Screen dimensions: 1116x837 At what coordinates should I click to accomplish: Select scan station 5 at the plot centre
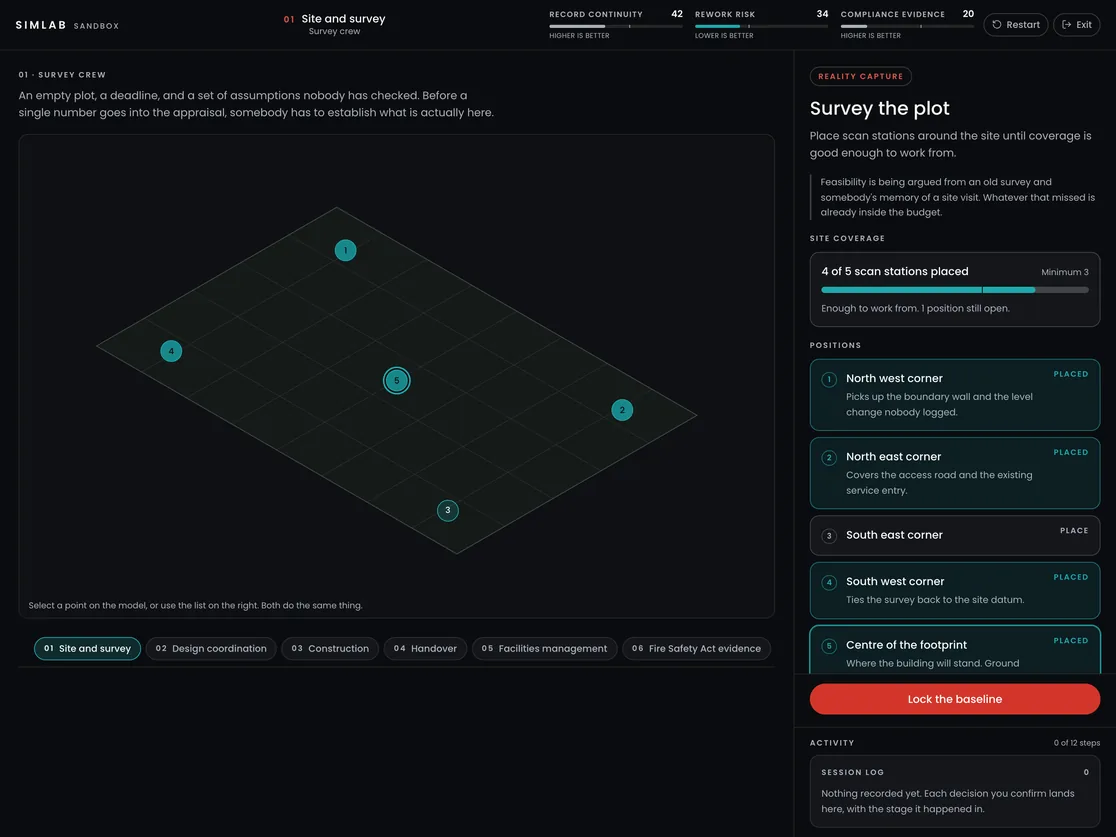point(396,380)
